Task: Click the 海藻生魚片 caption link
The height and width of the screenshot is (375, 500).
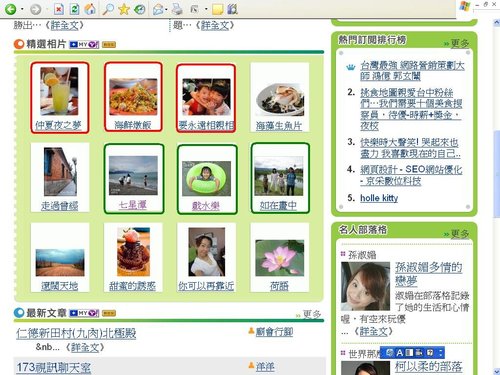Action: click(x=279, y=126)
